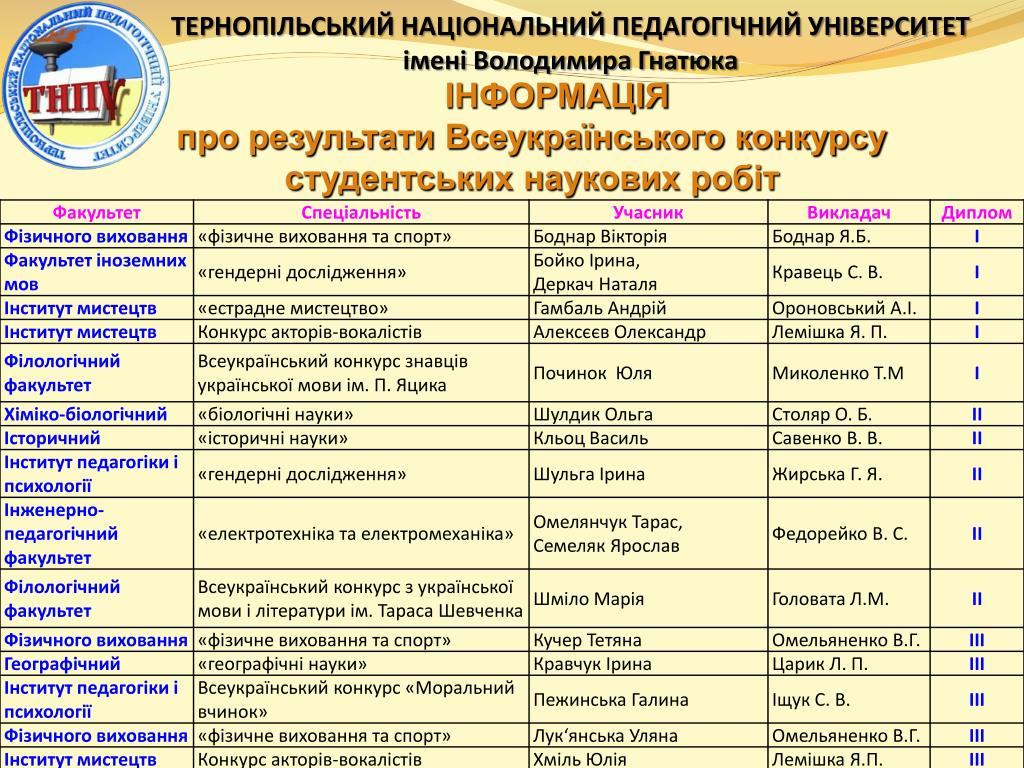Click the teacher cell Столяр О. Б.
The image size is (1024, 768).
point(848,414)
